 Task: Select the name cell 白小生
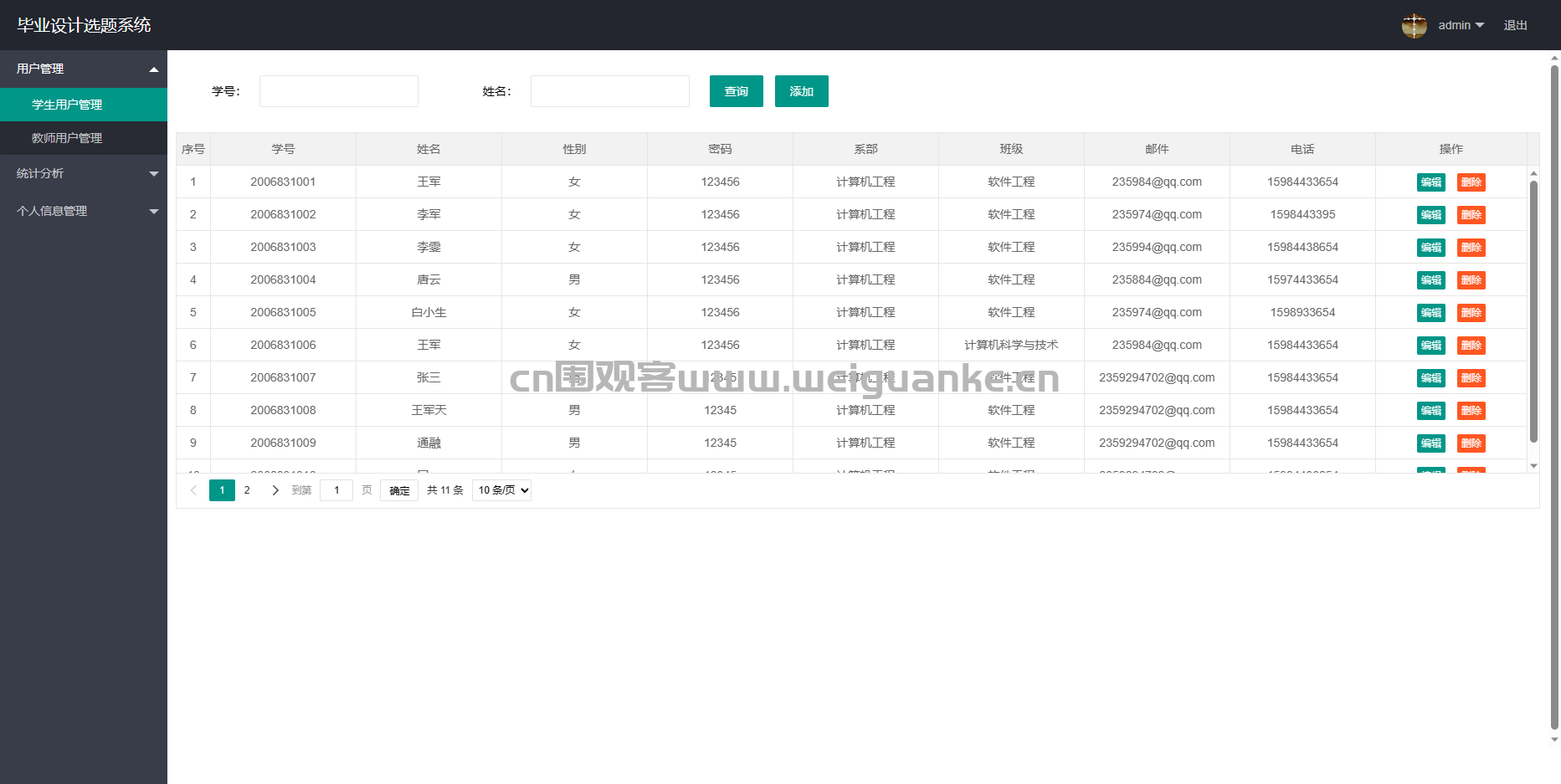429,312
